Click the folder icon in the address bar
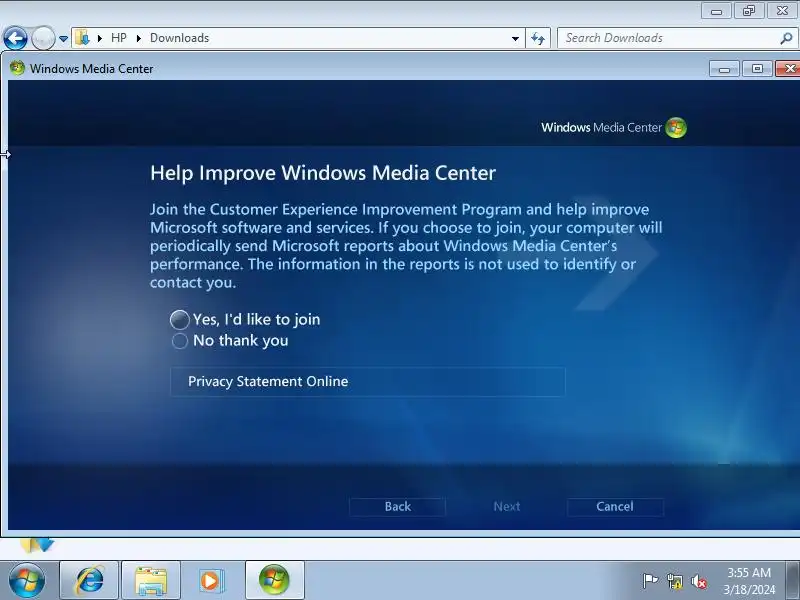Viewport: 800px width, 600px height. 83,38
